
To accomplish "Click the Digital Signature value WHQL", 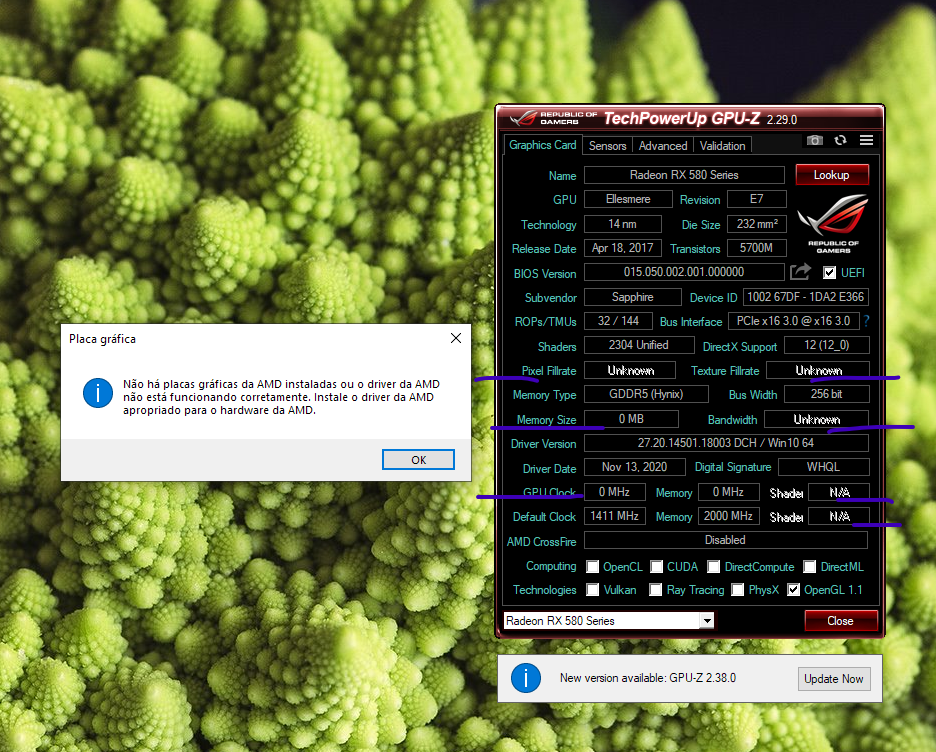I will 823,467.
